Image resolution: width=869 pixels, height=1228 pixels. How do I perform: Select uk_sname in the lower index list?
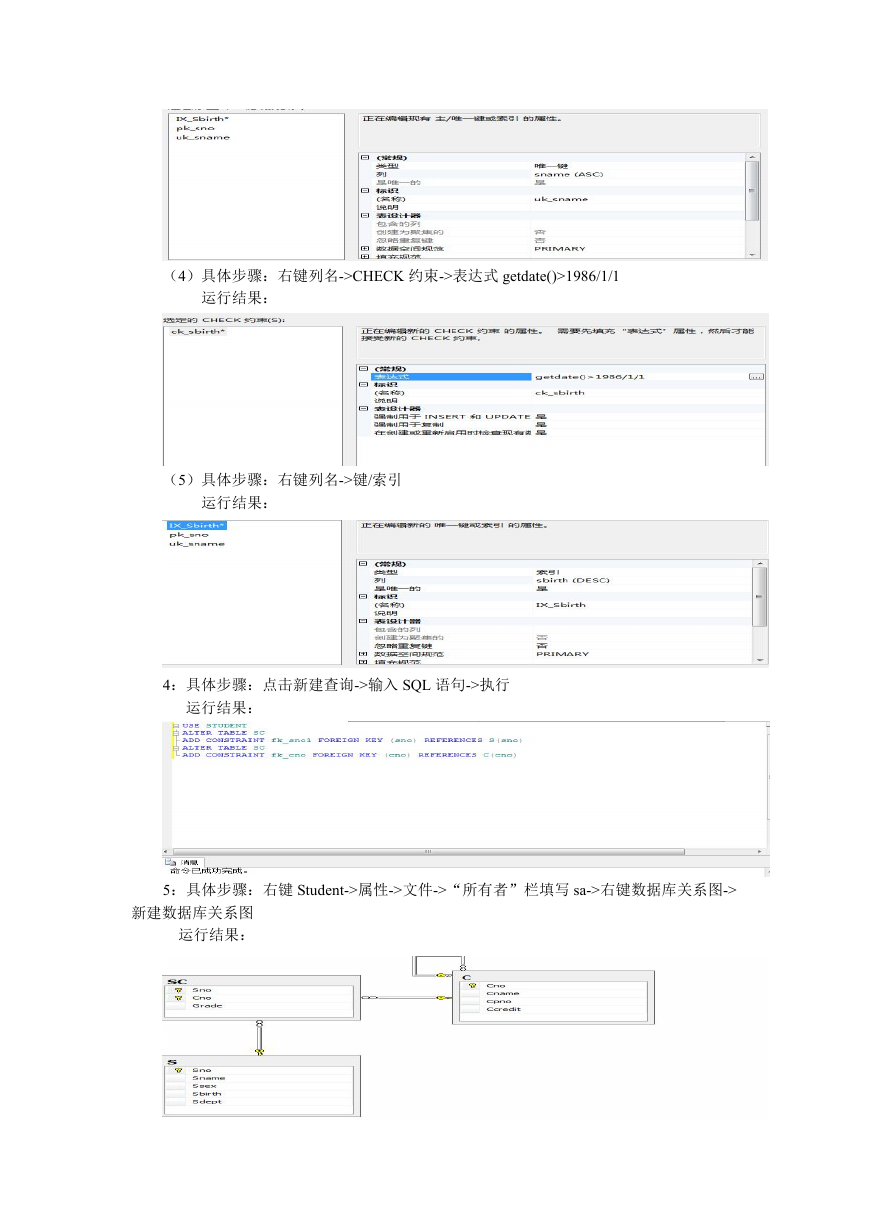[197, 543]
